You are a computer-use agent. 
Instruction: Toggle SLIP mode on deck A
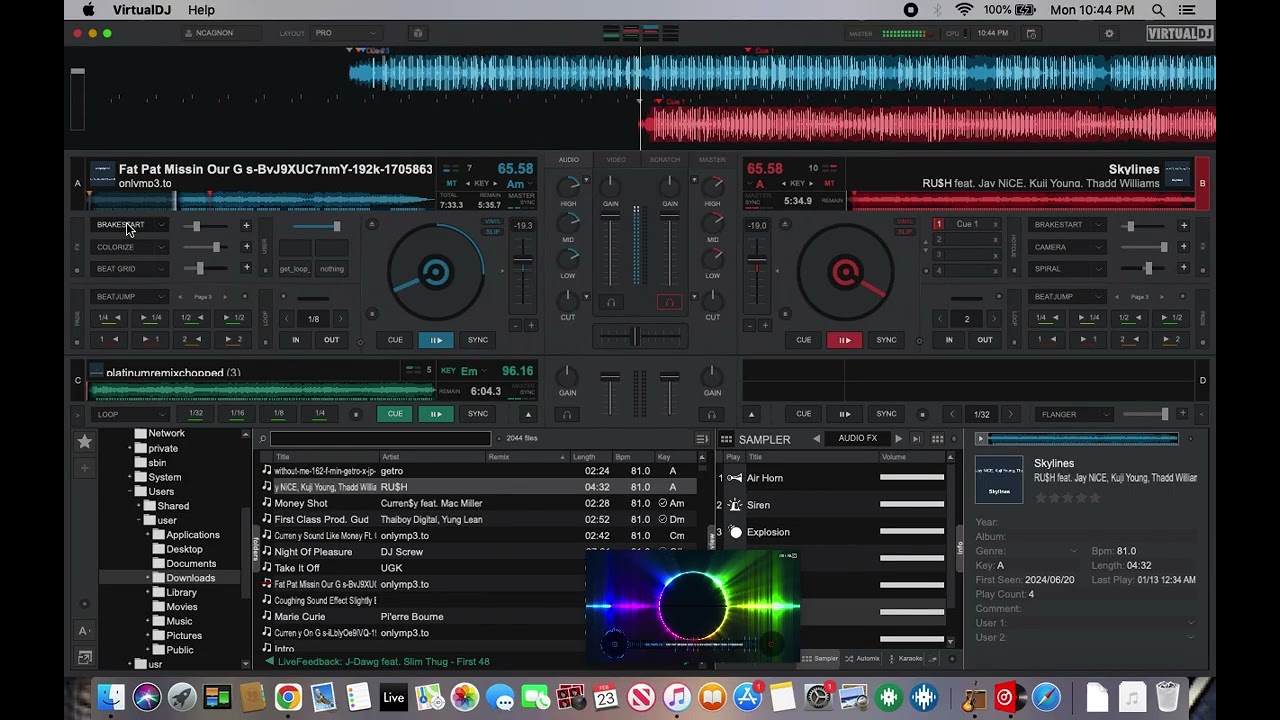click(493, 232)
